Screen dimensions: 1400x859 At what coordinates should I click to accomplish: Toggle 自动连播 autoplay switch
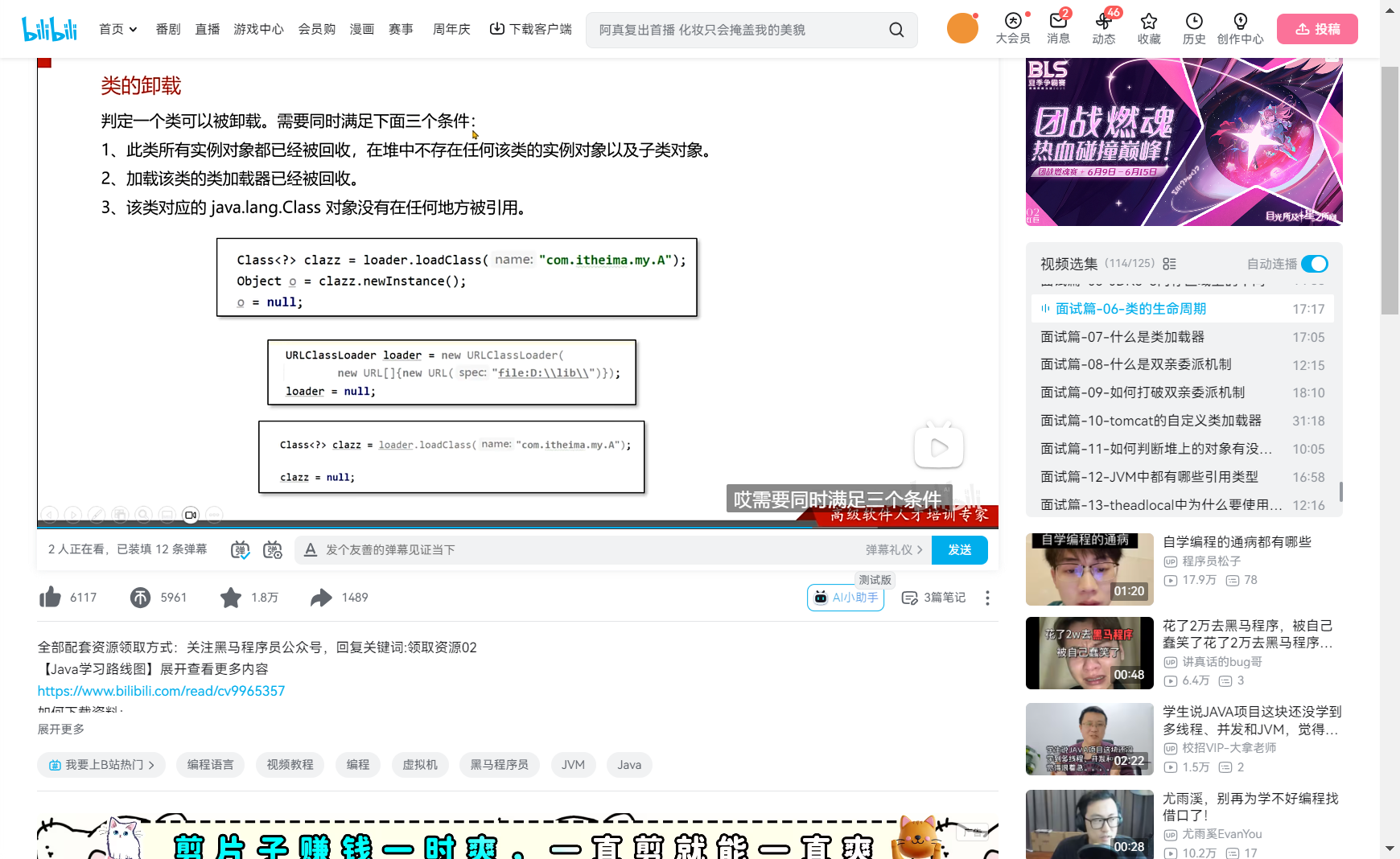click(x=1315, y=264)
